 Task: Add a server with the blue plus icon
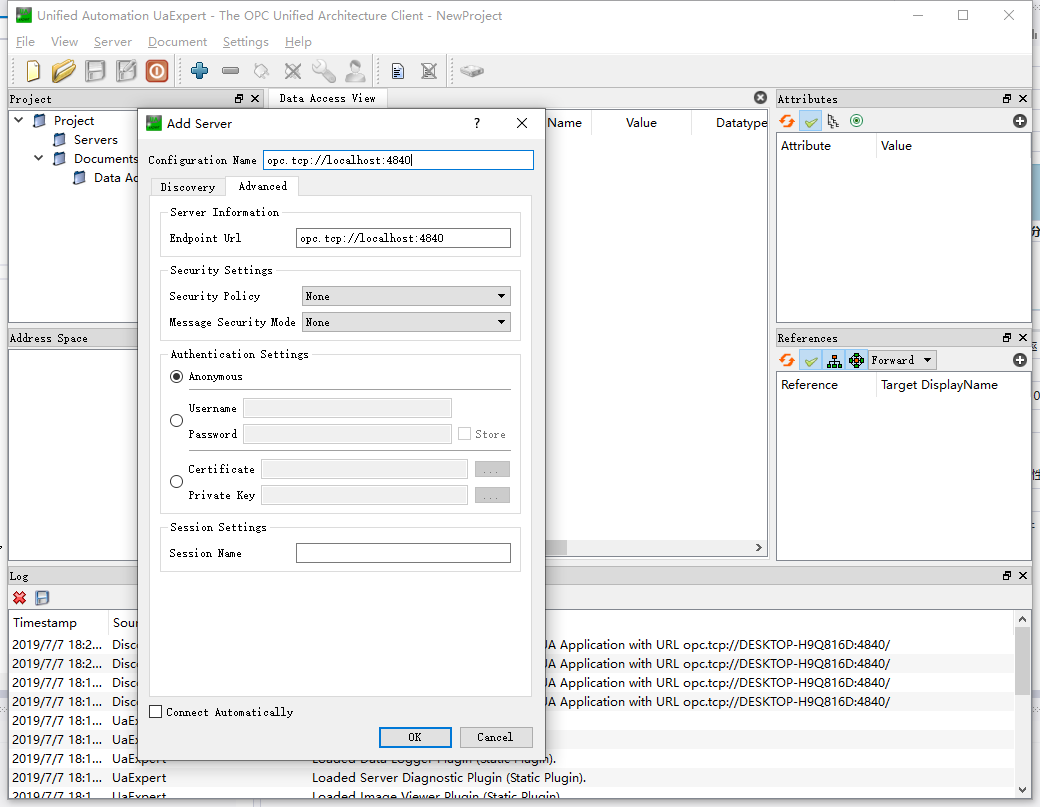(199, 70)
